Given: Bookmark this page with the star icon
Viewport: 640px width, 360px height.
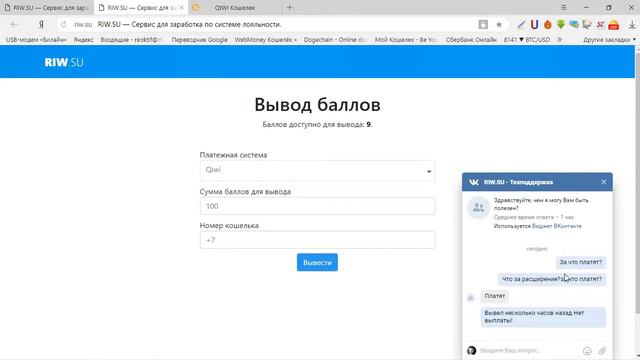Looking at the screenshot, I should pos(499,24).
